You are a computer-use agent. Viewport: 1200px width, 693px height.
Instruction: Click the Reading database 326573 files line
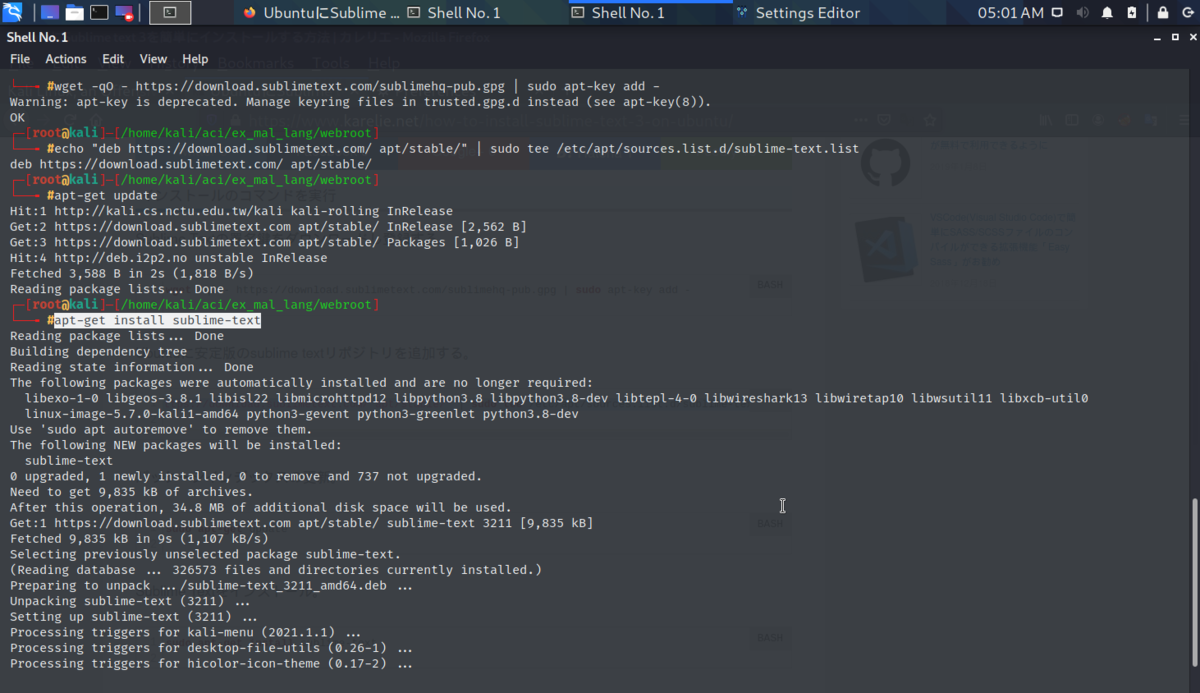[x=275, y=570]
